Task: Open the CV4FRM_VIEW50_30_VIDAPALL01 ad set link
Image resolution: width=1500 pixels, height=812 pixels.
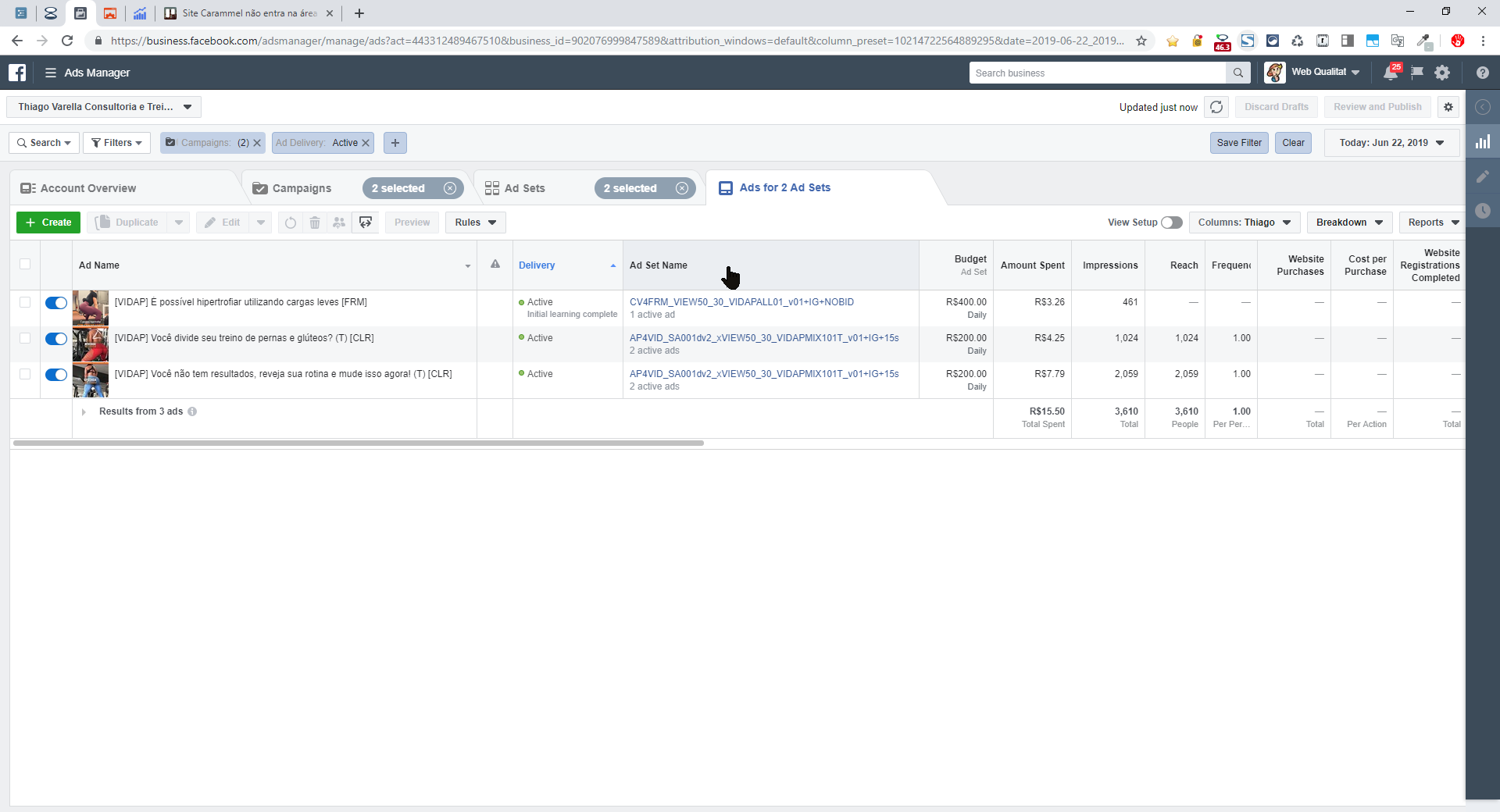Action: [x=741, y=302]
